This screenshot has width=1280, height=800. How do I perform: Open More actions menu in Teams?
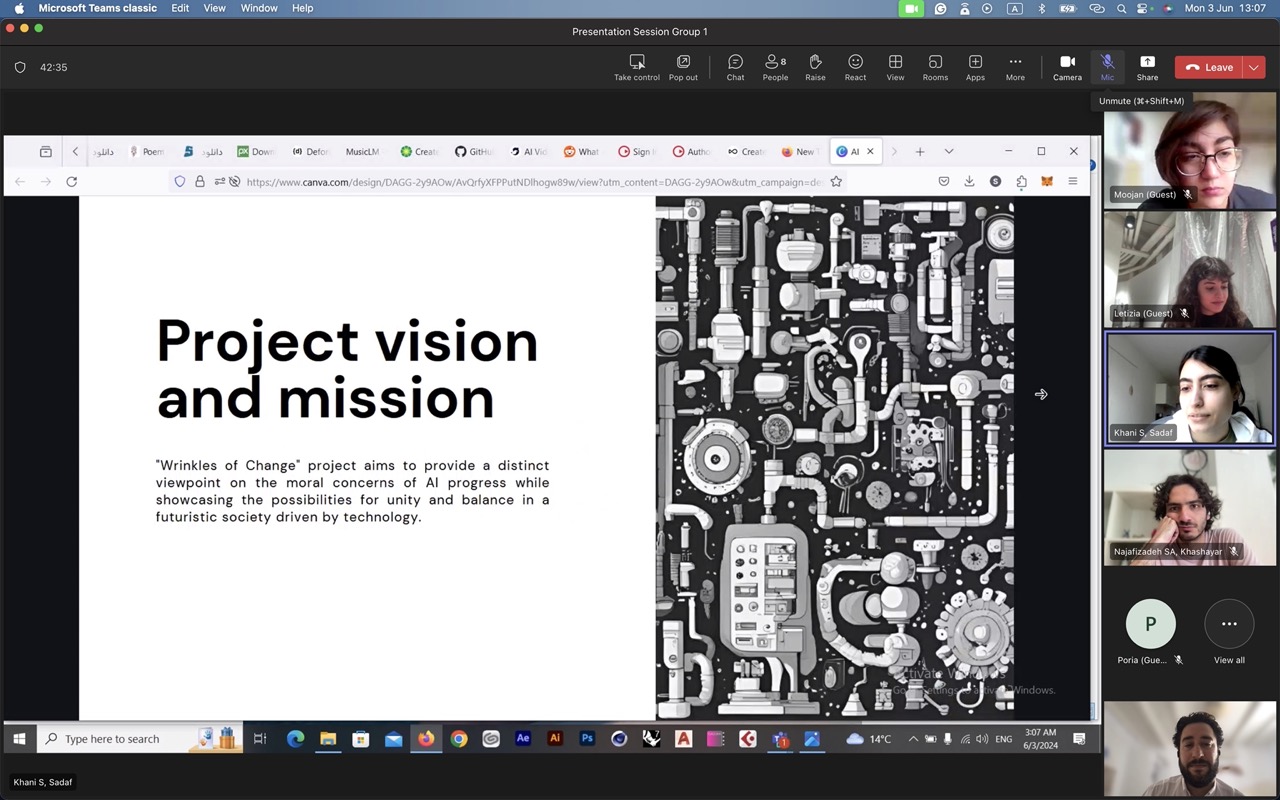tap(1015, 67)
